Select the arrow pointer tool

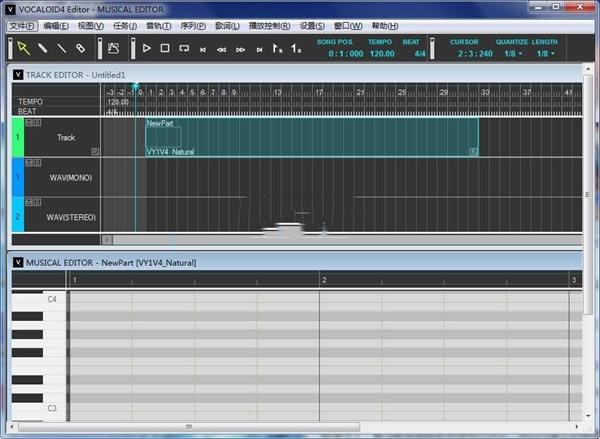pos(23,48)
